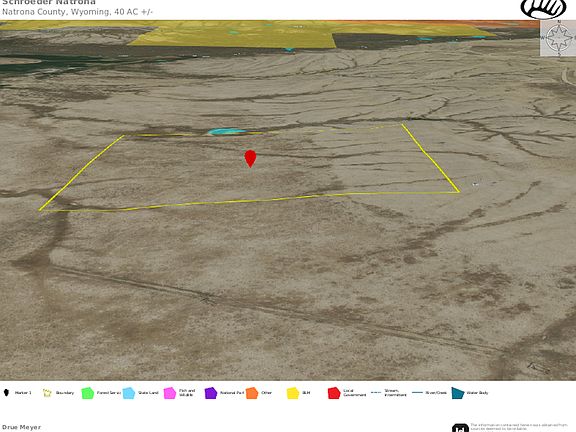Click the 'State Land' legend label
The height and width of the screenshot is (432, 576).
(x=148, y=393)
